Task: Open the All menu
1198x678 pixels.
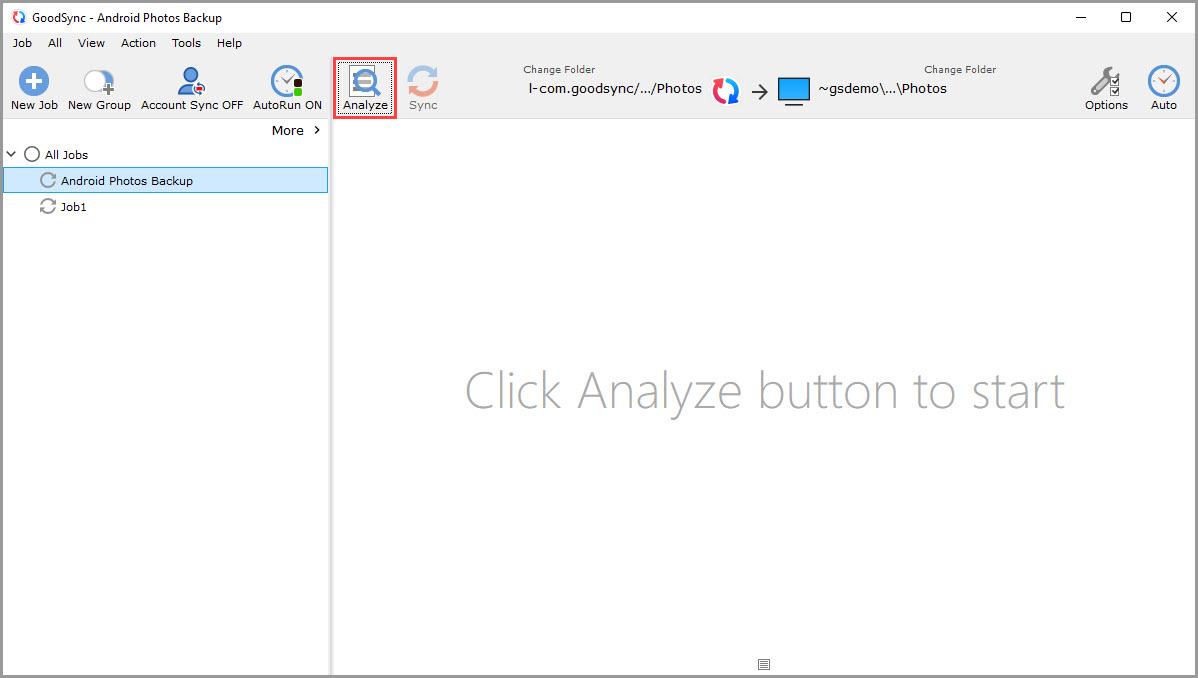Action: point(55,43)
